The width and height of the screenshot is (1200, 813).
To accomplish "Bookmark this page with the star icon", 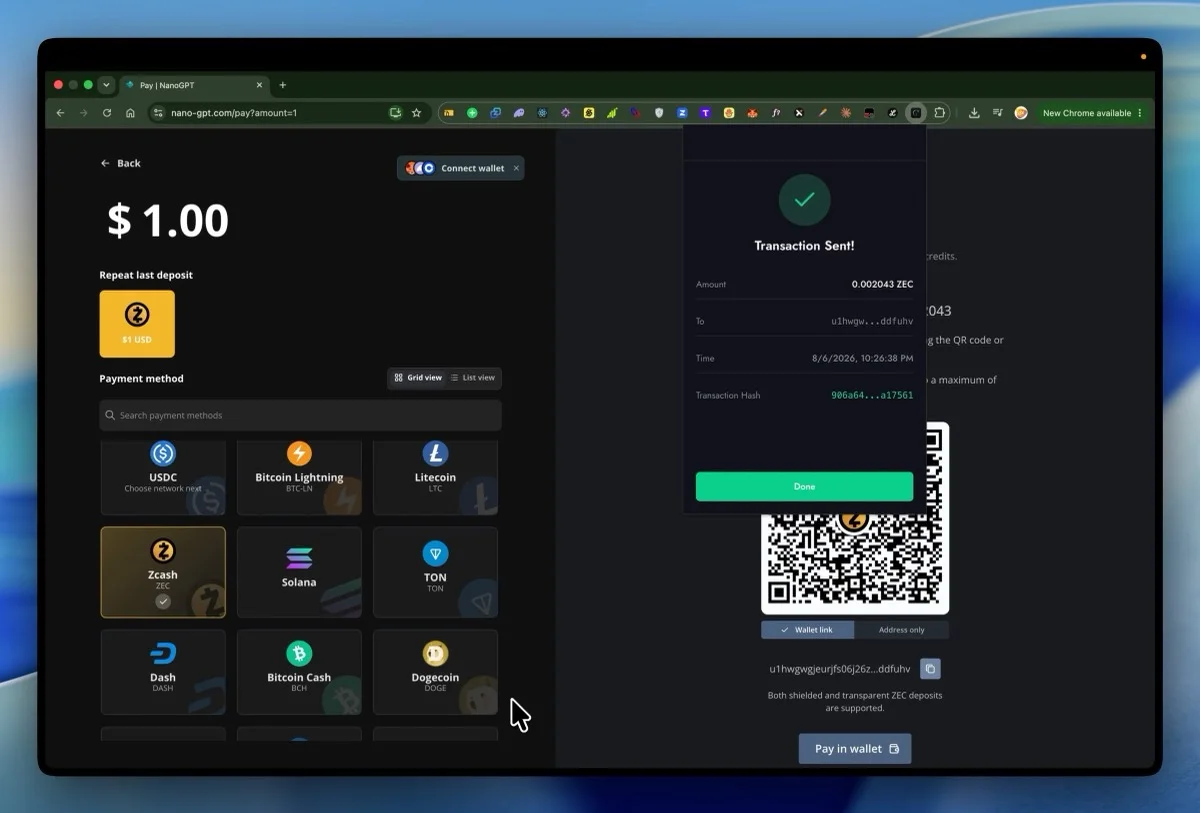I will (x=416, y=113).
